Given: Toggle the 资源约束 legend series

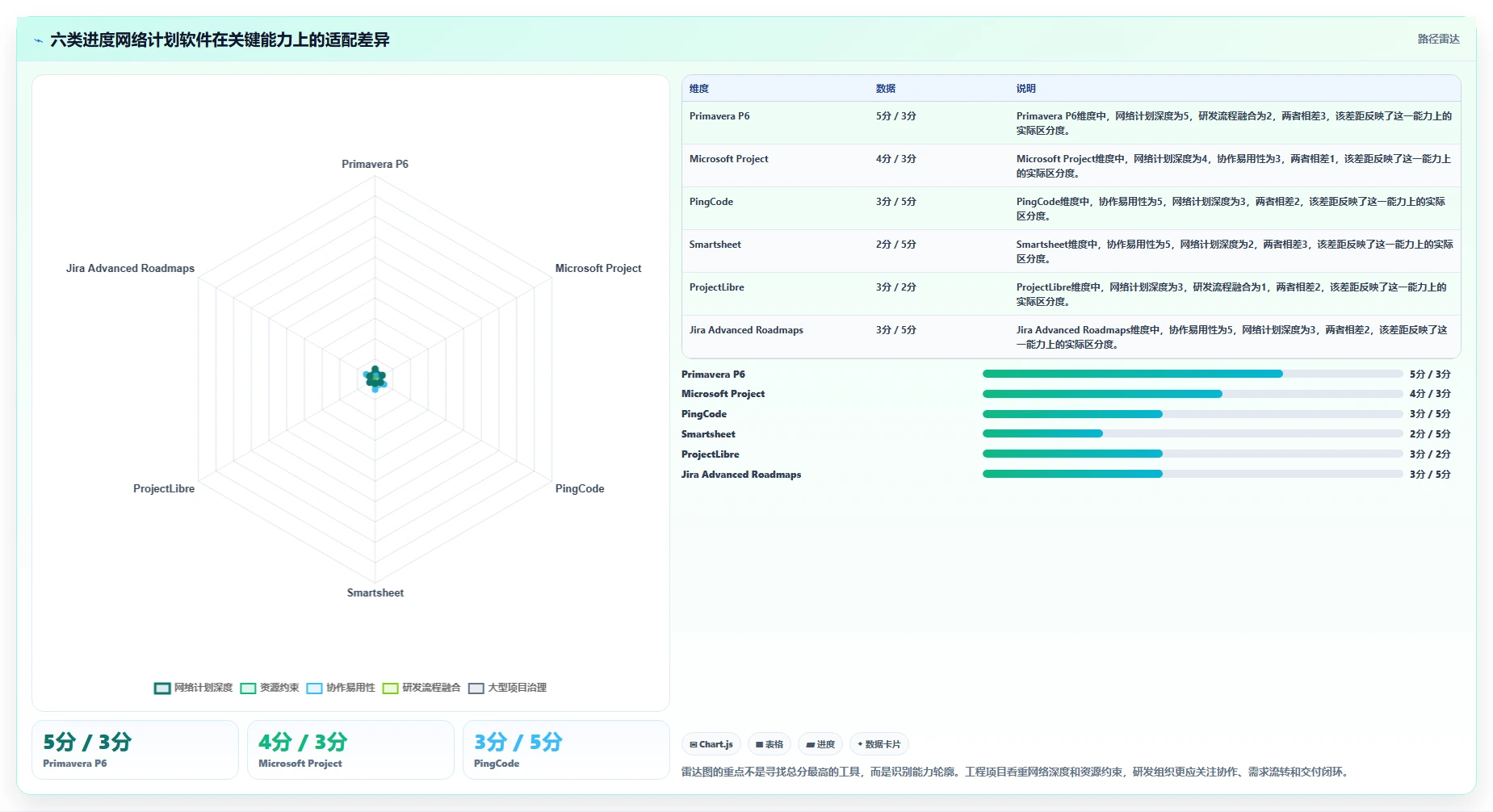Looking at the screenshot, I should click(270, 688).
